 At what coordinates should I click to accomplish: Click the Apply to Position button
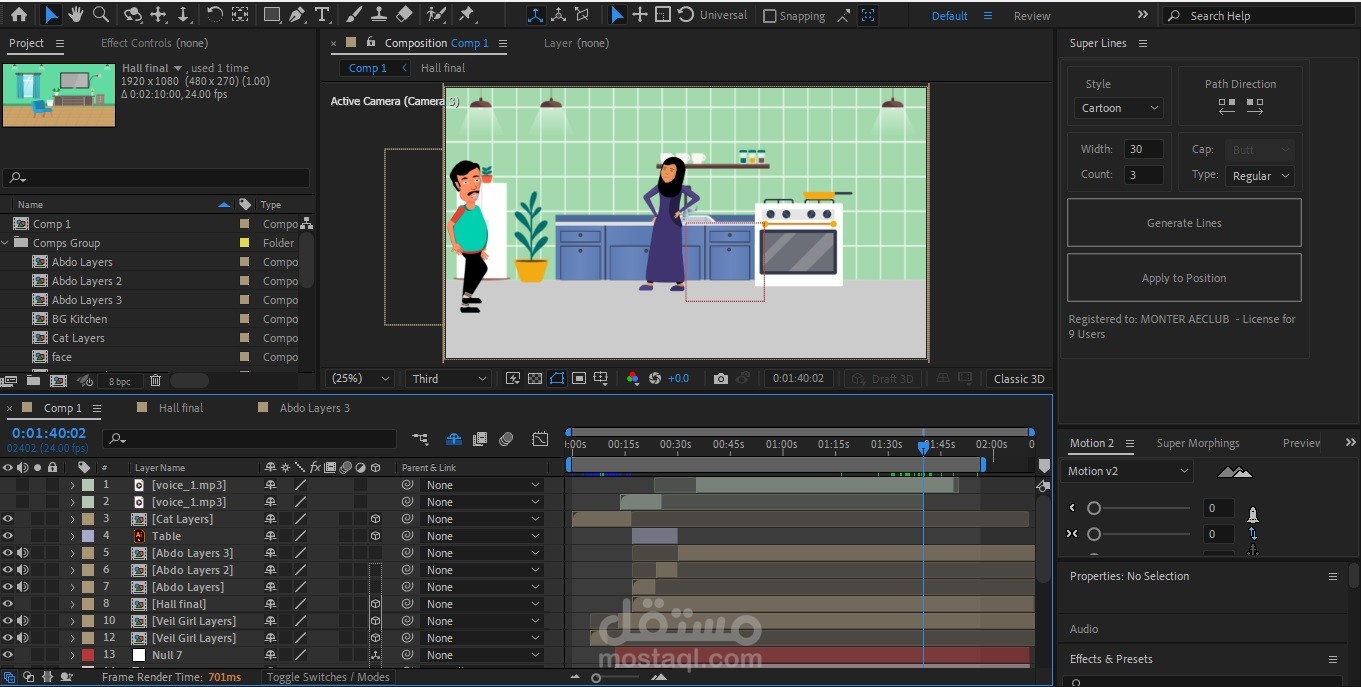click(1184, 278)
